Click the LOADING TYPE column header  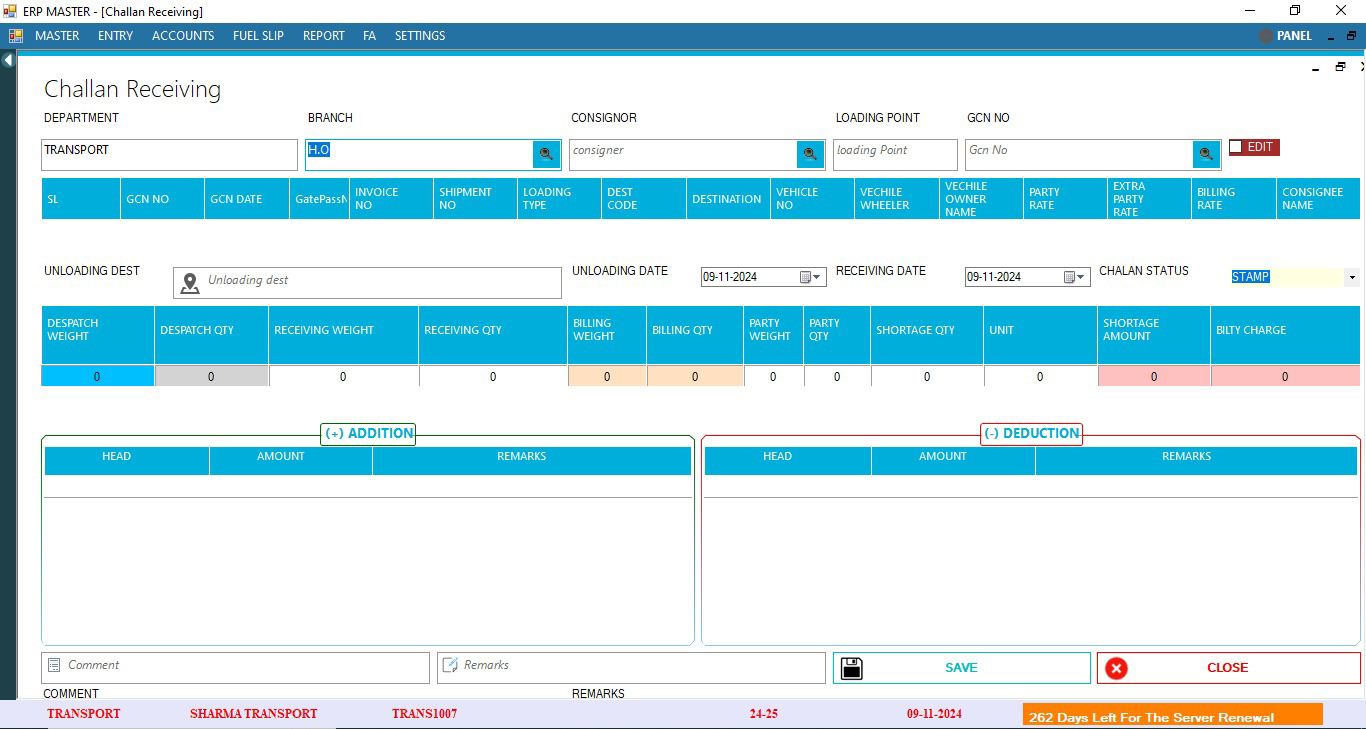(x=559, y=199)
